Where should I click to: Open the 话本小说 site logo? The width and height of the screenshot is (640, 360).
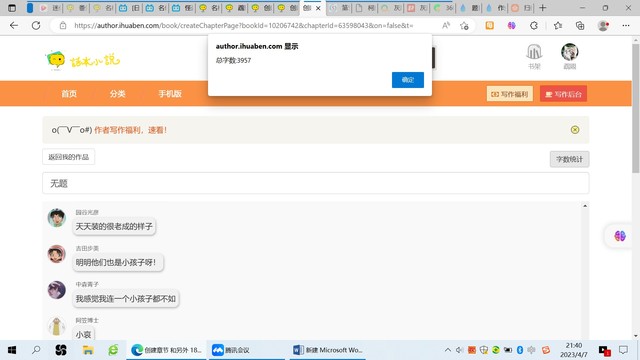[x=83, y=61]
